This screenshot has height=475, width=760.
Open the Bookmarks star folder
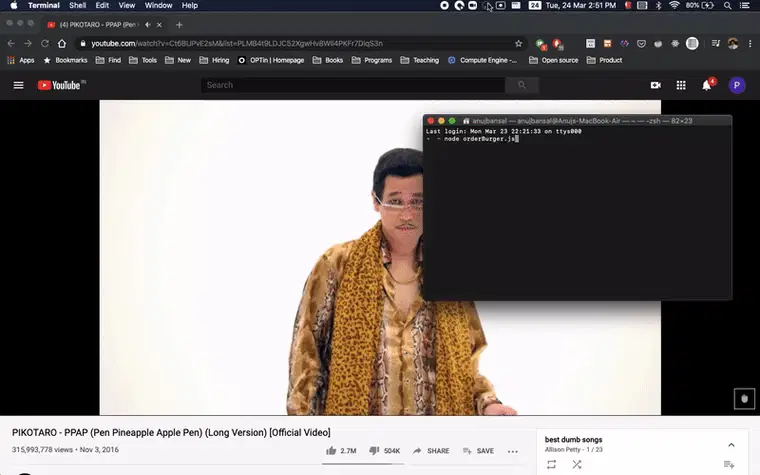[x=65, y=60]
